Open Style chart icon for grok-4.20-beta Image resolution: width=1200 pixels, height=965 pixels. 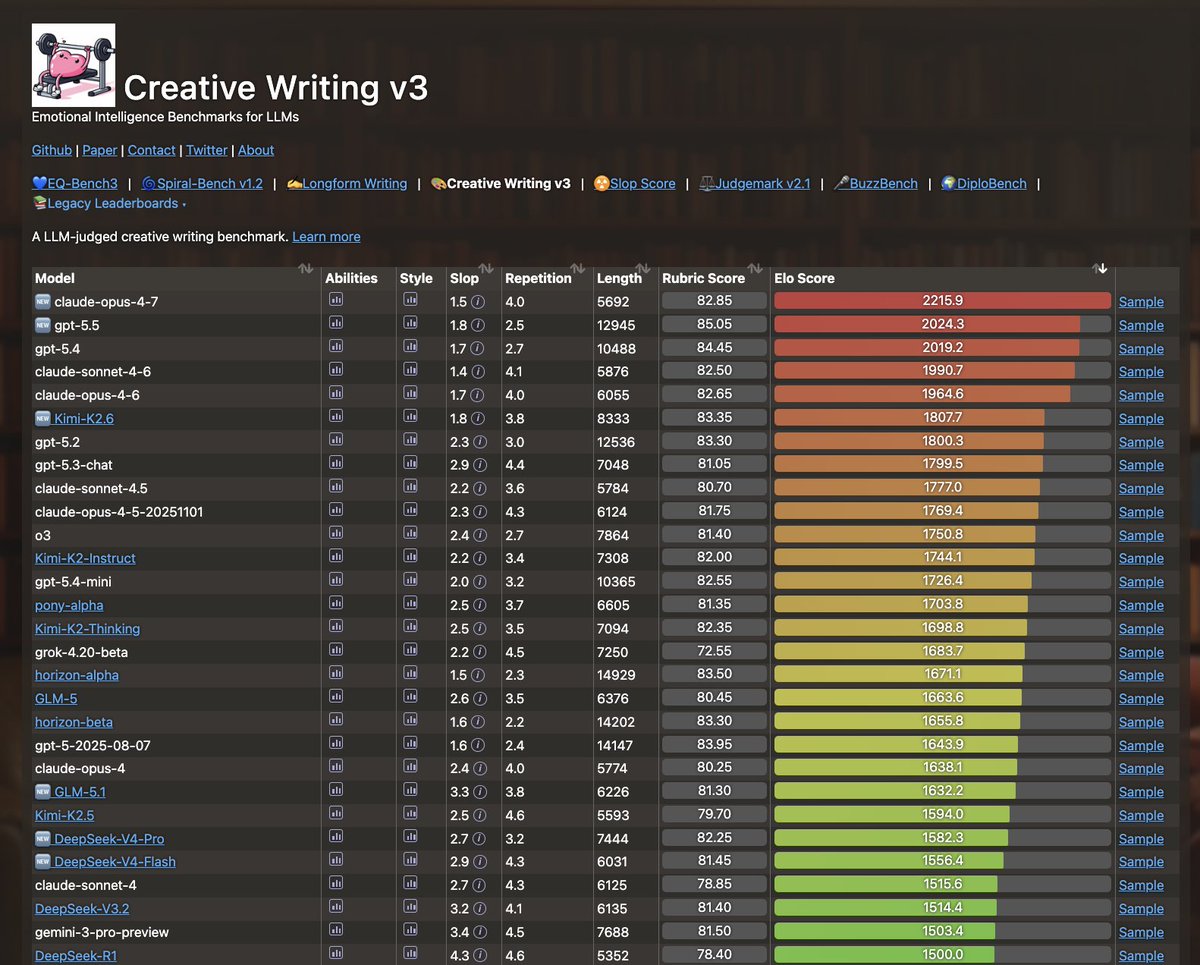(x=410, y=651)
